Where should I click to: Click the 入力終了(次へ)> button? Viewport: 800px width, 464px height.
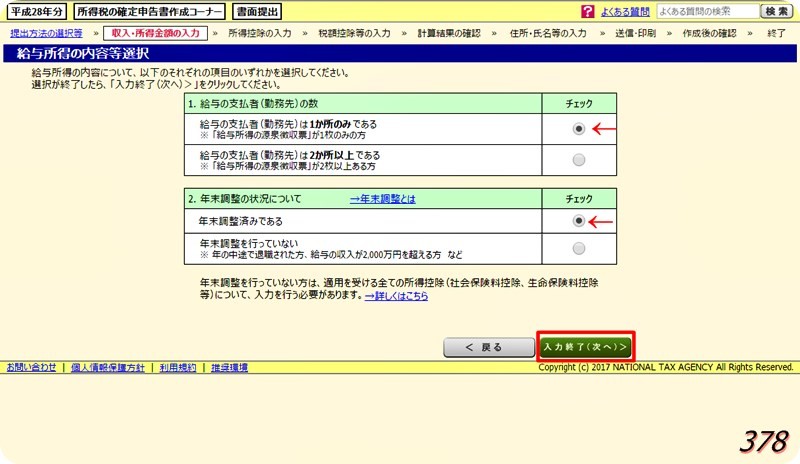coord(585,347)
